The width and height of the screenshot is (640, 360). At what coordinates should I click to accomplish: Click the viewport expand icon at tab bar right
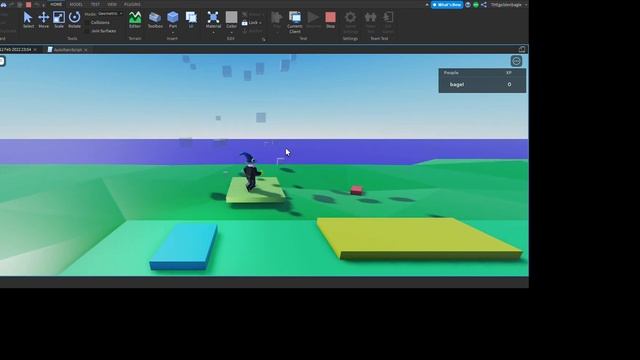click(522, 49)
